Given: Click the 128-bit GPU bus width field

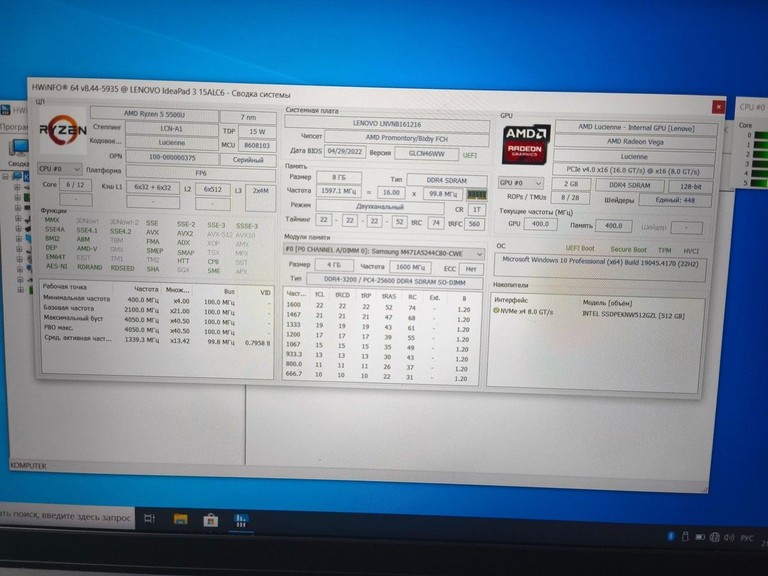Looking at the screenshot, I should coord(690,186).
